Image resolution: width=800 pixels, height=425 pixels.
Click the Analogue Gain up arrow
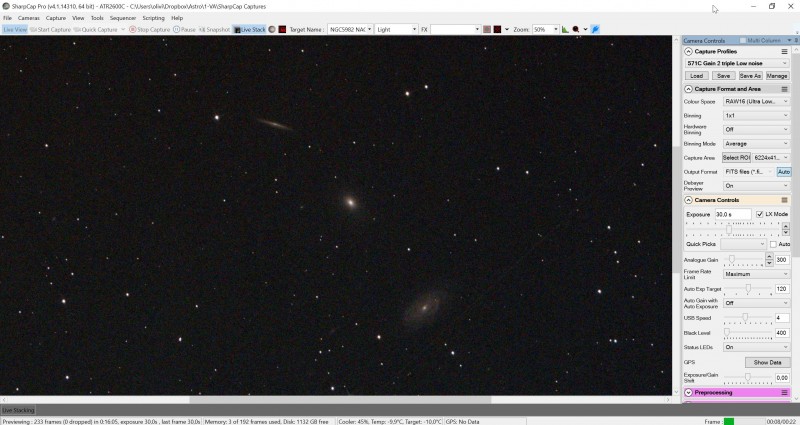tap(769, 257)
